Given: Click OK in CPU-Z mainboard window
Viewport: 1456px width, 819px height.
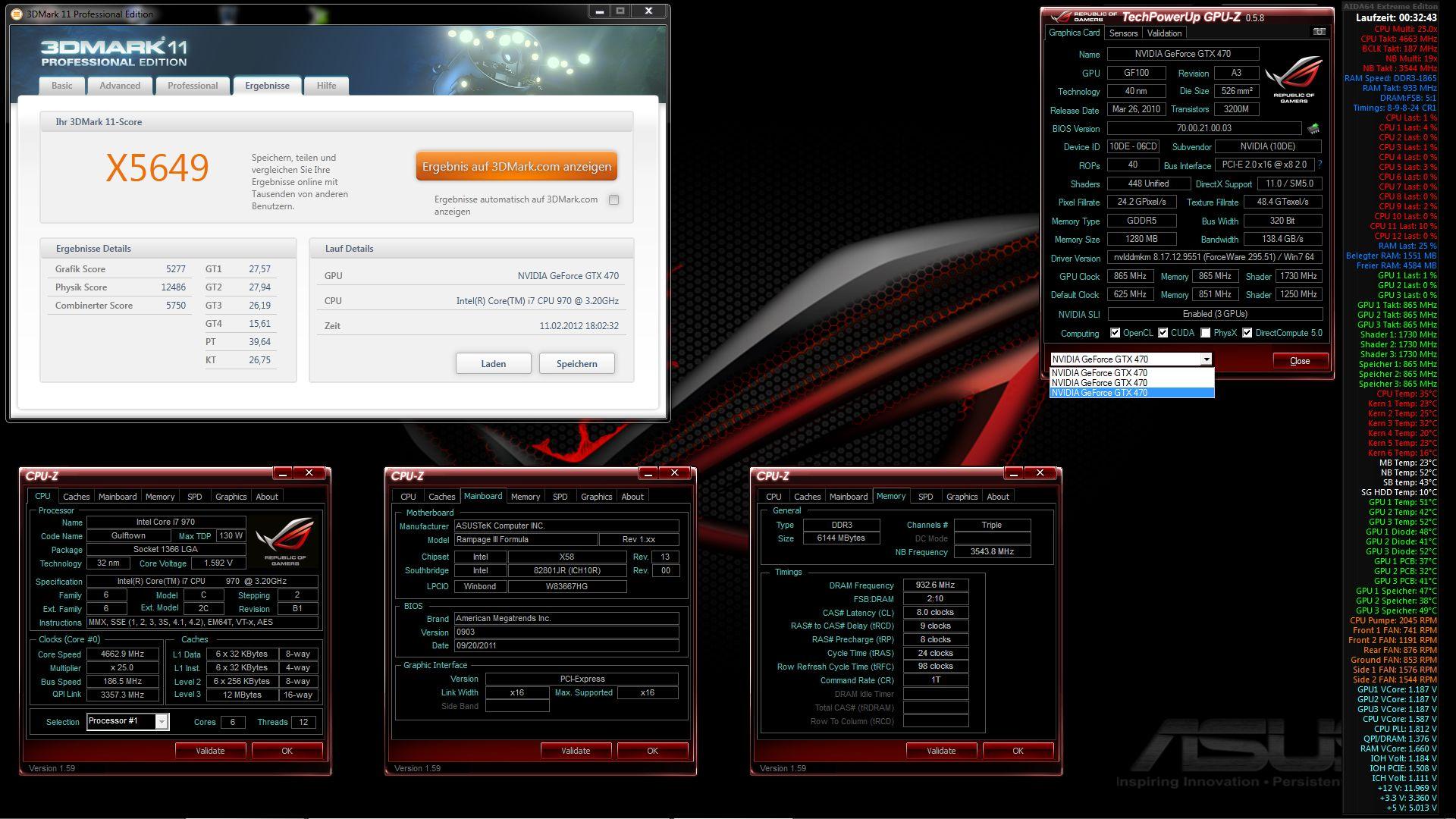Looking at the screenshot, I should [x=652, y=751].
